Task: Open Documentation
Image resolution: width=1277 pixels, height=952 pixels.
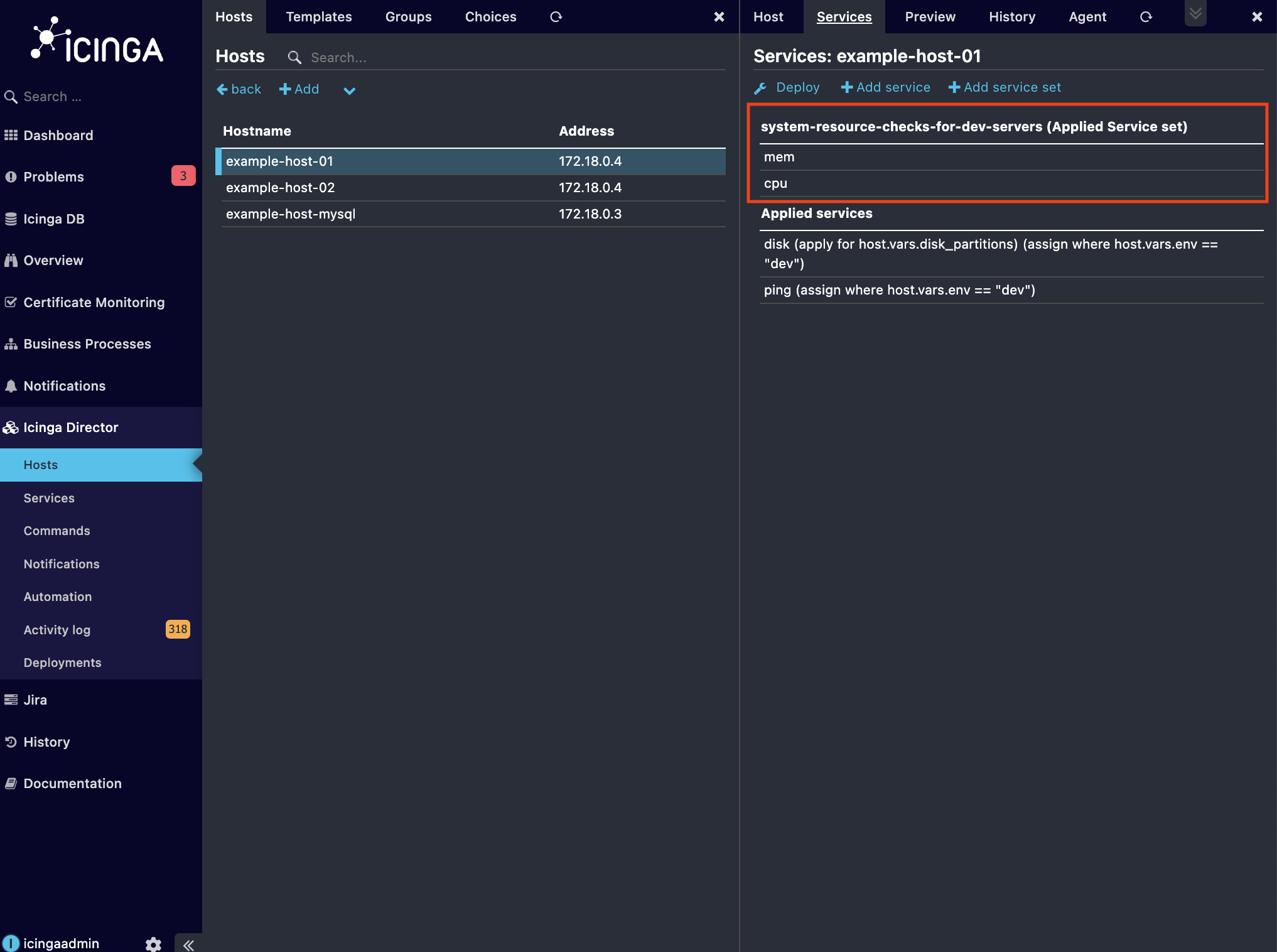Action: click(72, 783)
